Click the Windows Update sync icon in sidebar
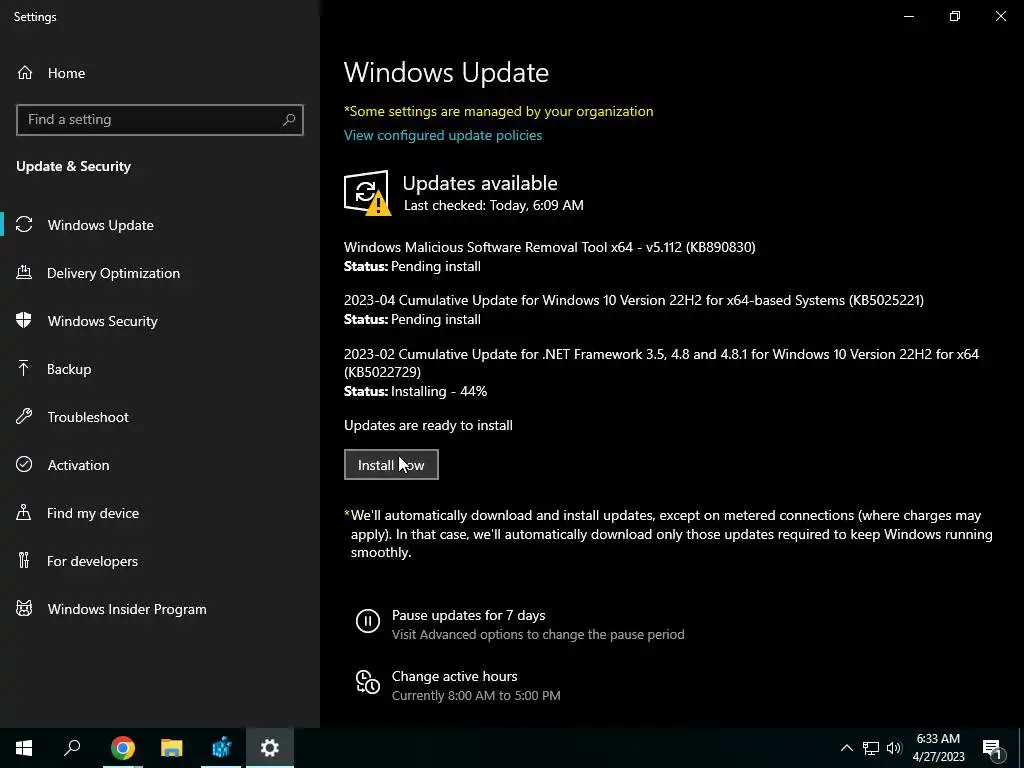 point(24,225)
